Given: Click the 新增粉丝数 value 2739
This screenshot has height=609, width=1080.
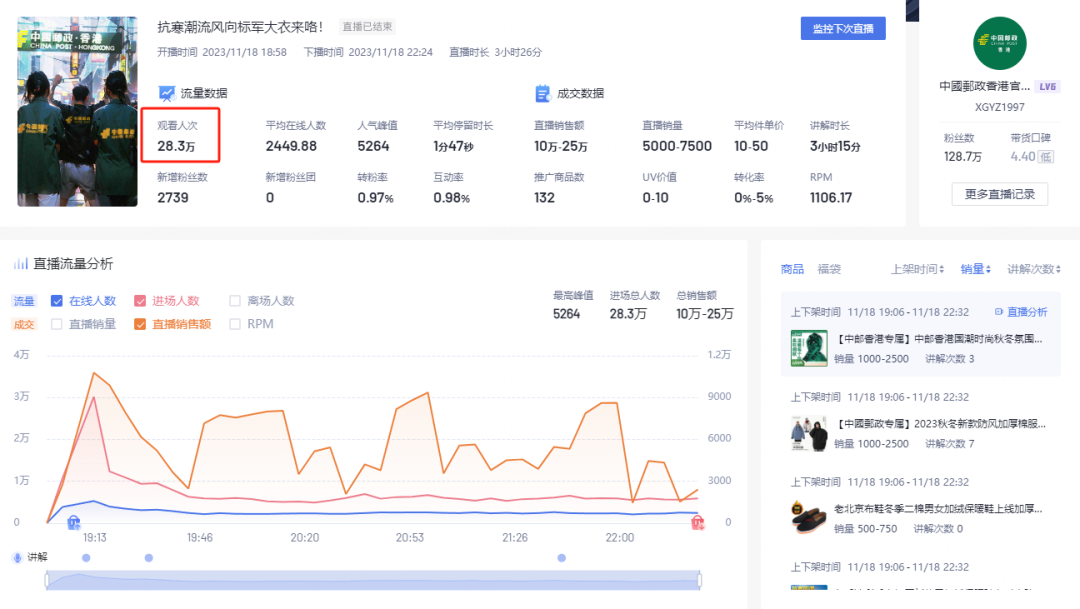Looking at the screenshot, I should 173,198.
